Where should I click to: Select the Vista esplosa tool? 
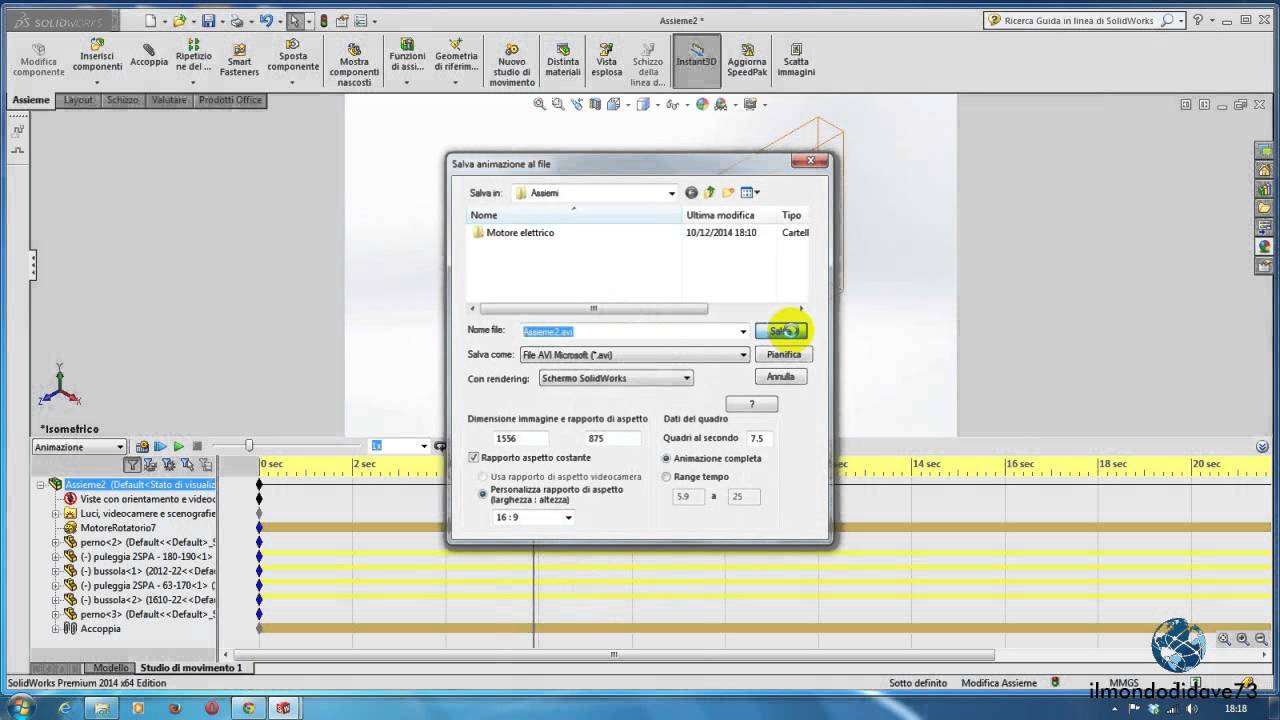(x=607, y=60)
